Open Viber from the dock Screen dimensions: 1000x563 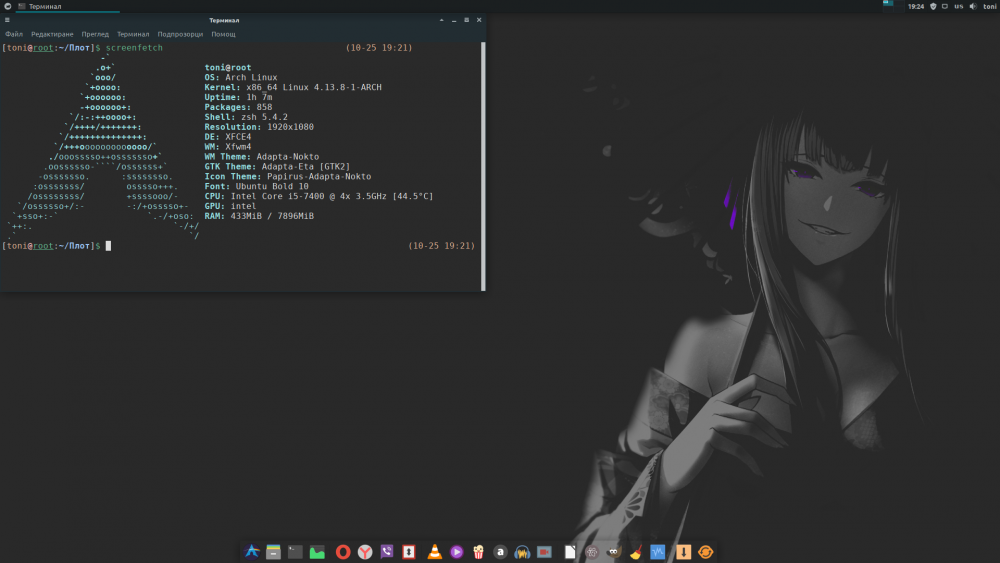(x=387, y=552)
